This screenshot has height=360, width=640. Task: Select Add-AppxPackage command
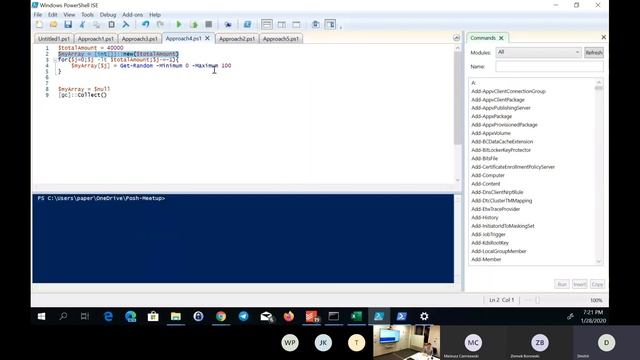(491, 116)
